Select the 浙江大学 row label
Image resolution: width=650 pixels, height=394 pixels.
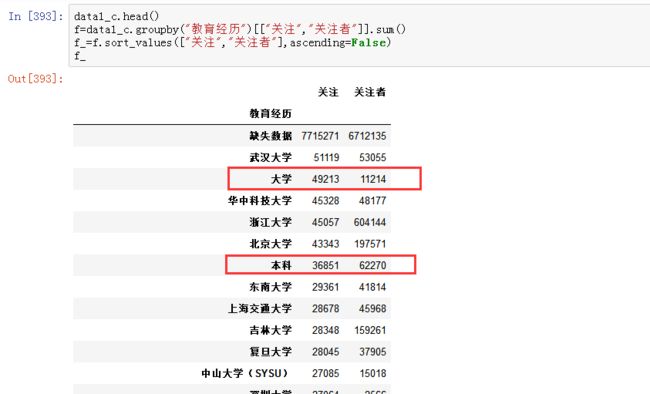pos(270,222)
